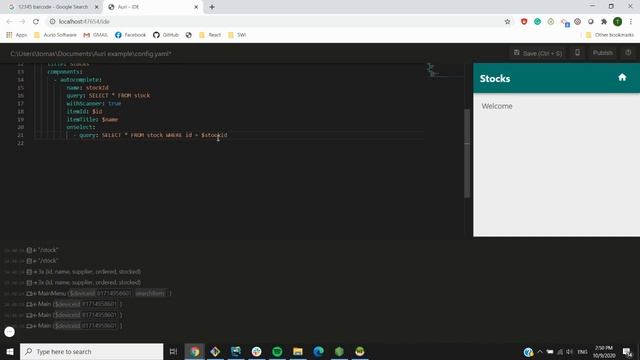Close the Auri - IDE tab
Image resolution: width=640 pixels, height=360 pixels.
[196, 7]
